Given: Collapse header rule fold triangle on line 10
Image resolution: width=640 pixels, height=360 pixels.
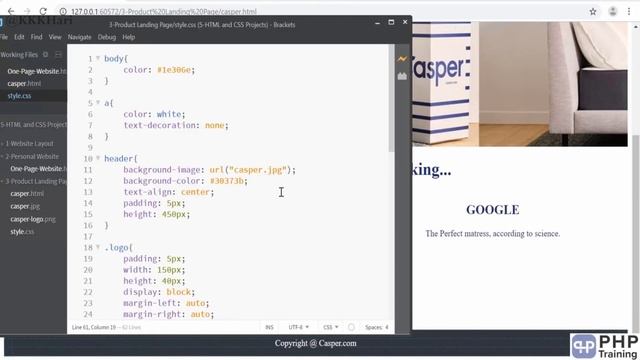Looking at the screenshot, I should pyautogui.click(x=98, y=158).
